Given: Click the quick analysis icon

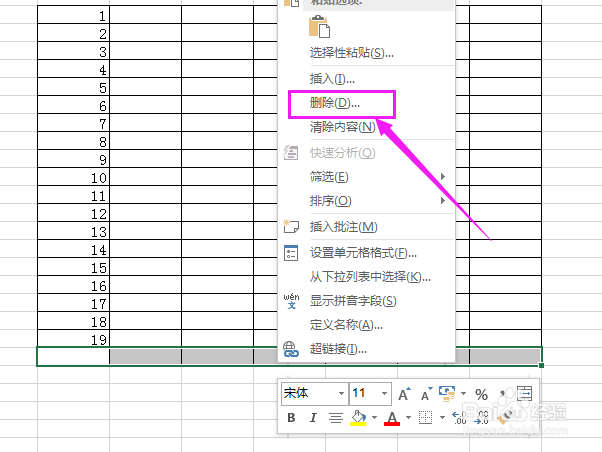Looking at the screenshot, I should (291, 153).
